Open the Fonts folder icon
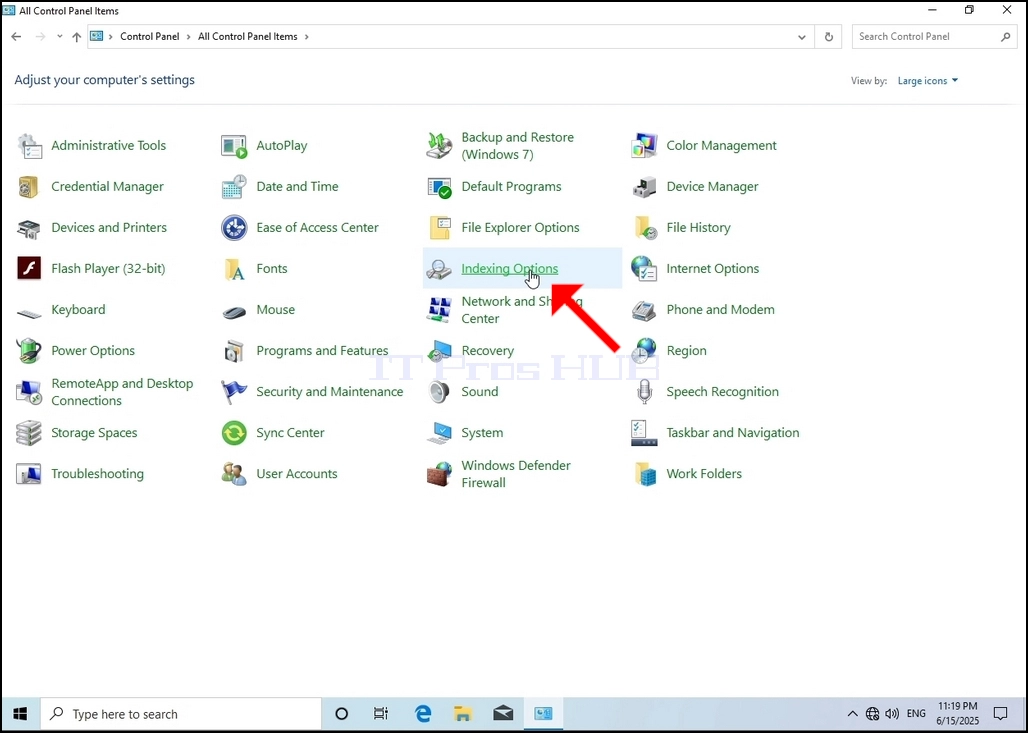The height and width of the screenshot is (733, 1028). point(234,269)
